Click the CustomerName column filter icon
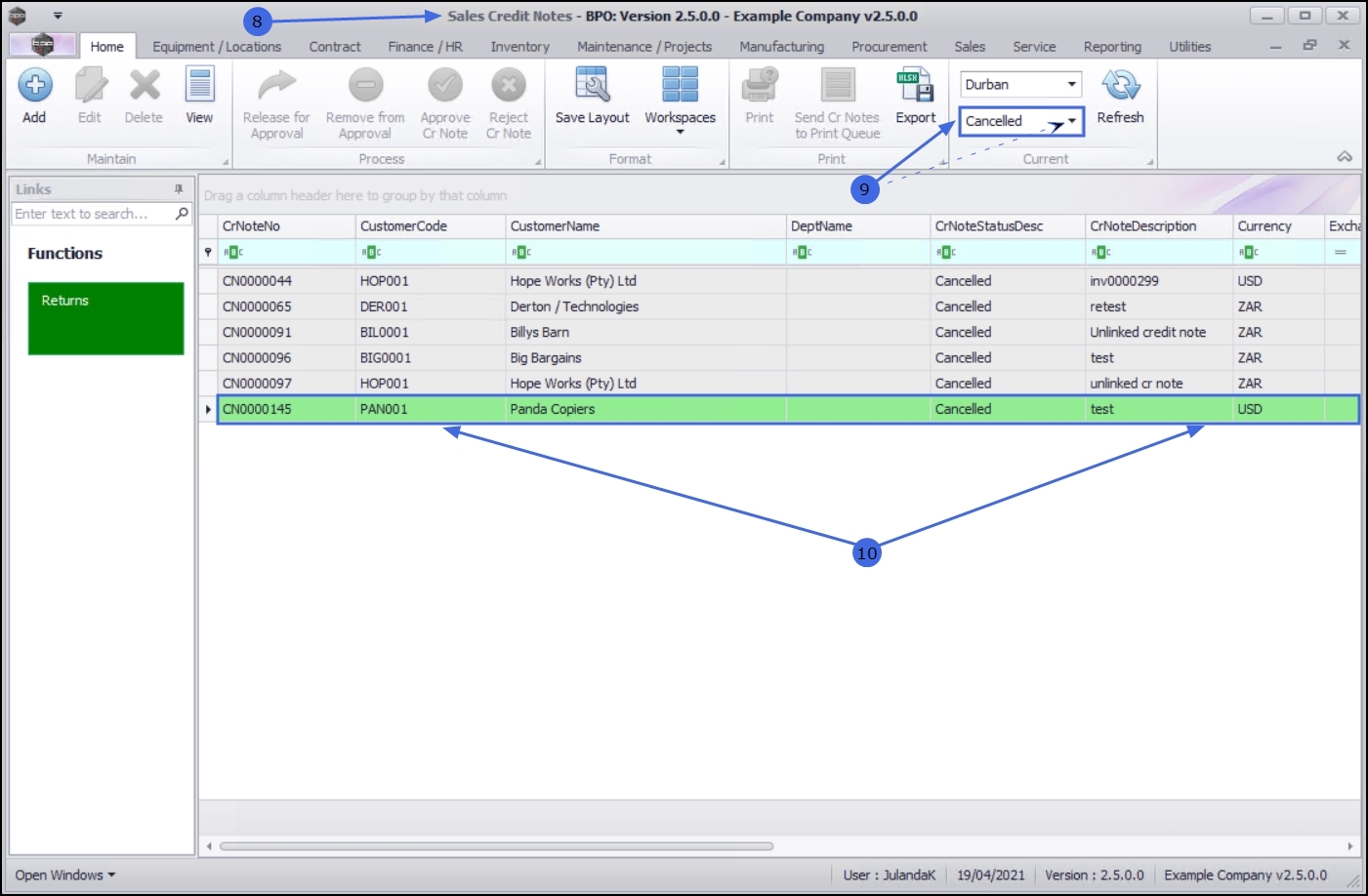The image size is (1368, 896). (x=520, y=252)
